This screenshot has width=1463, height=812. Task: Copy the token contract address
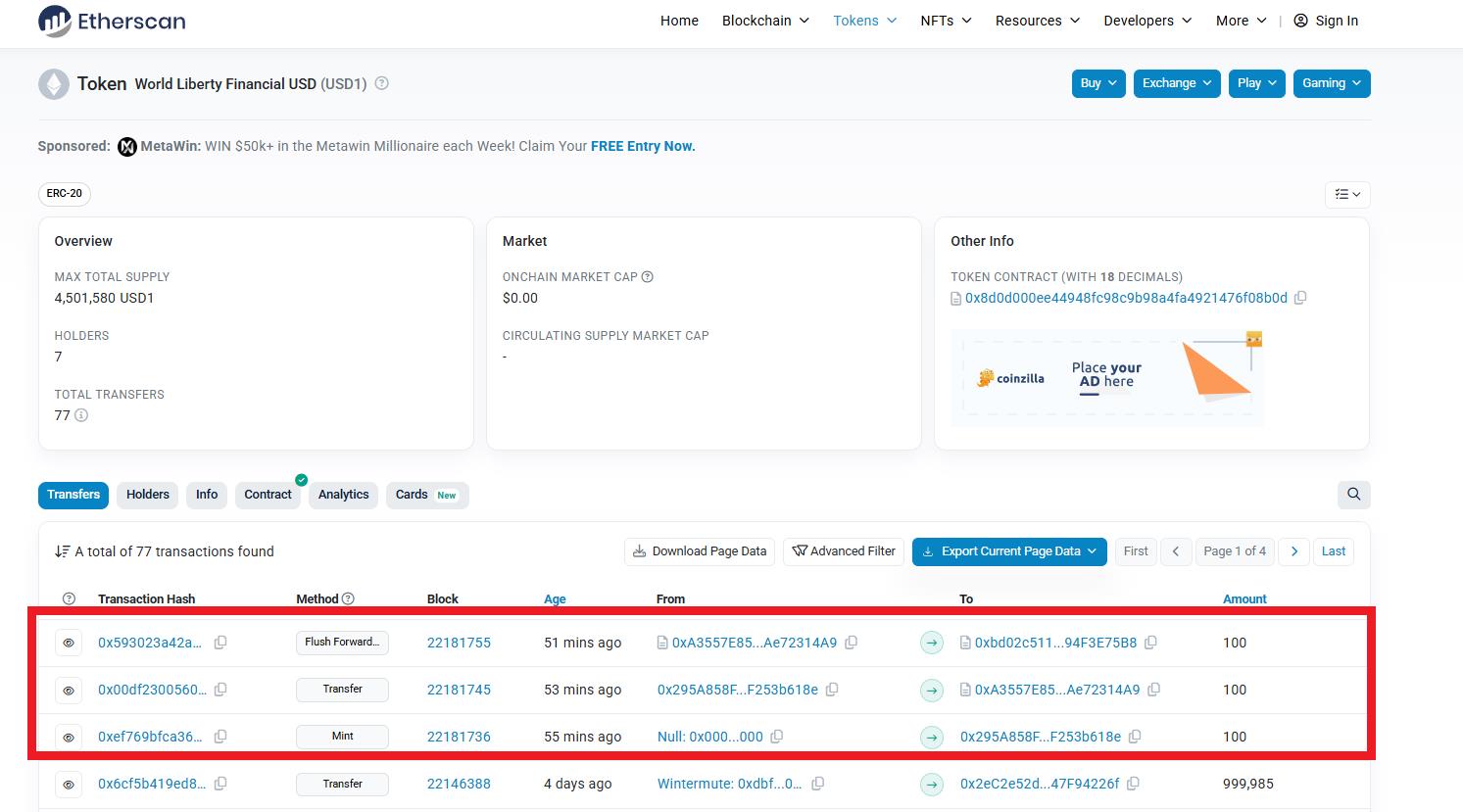point(1300,298)
